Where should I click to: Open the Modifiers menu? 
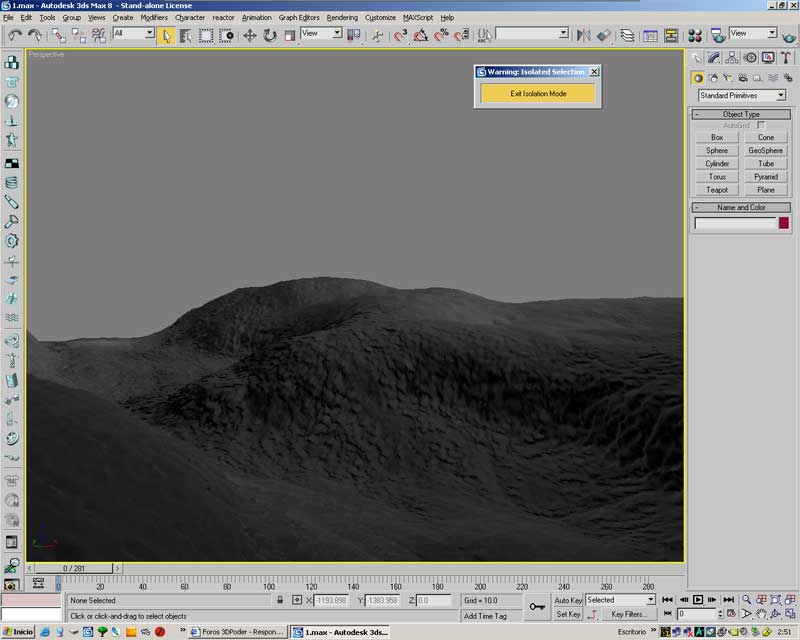coord(154,17)
